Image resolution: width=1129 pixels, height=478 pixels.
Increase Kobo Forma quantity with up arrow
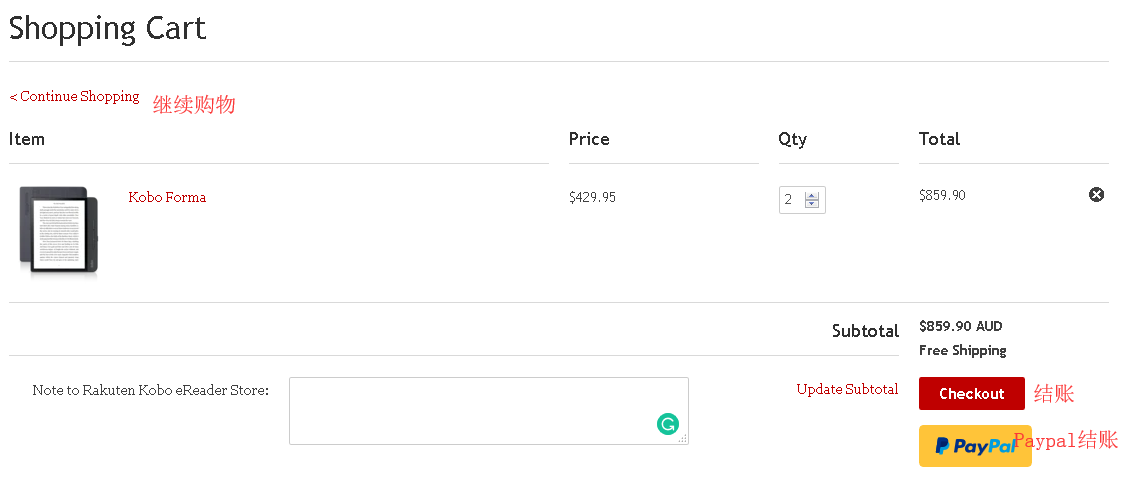coord(812,195)
